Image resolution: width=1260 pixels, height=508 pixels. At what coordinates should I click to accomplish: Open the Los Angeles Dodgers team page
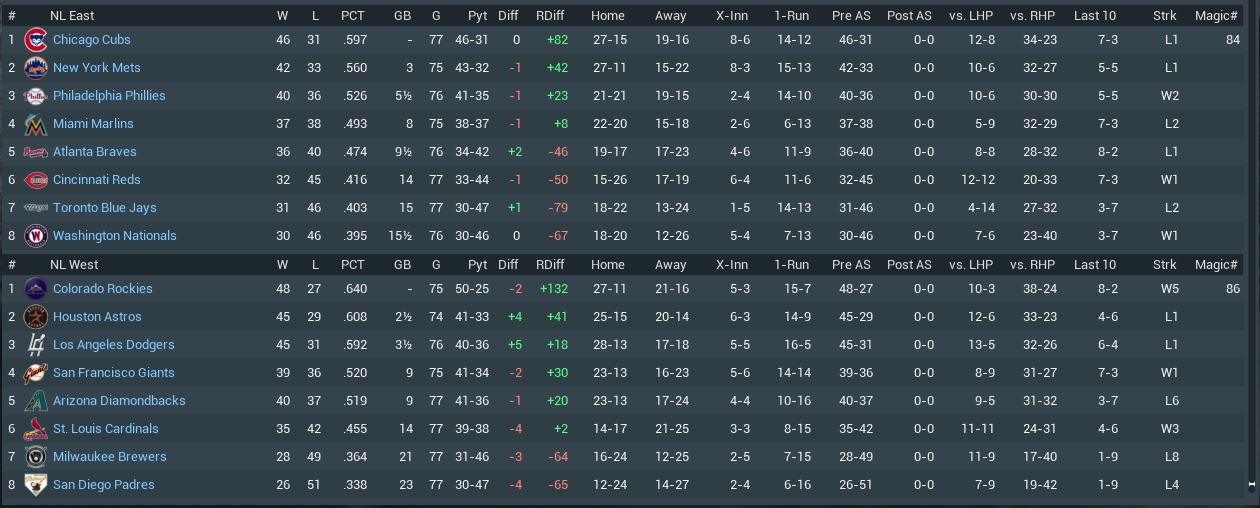pos(113,345)
